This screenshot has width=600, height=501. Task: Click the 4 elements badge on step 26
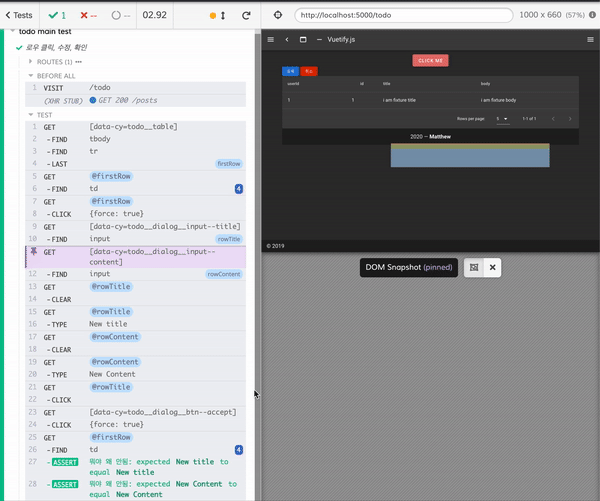(239, 450)
